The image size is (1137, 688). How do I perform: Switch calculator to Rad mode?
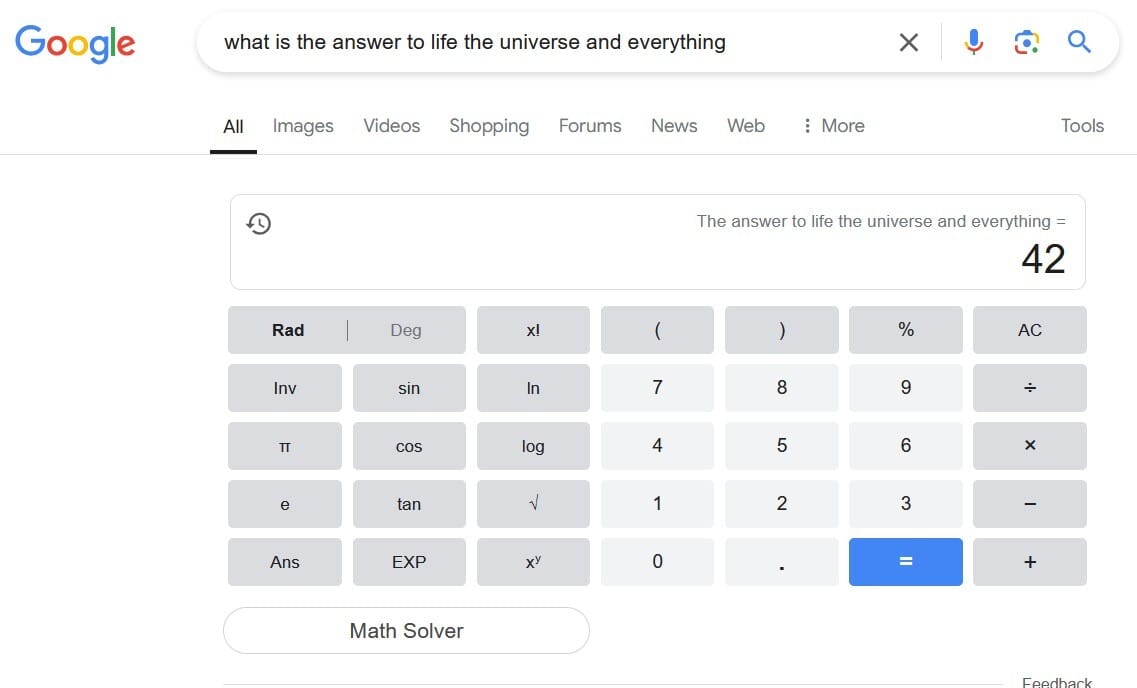(288, 330)
